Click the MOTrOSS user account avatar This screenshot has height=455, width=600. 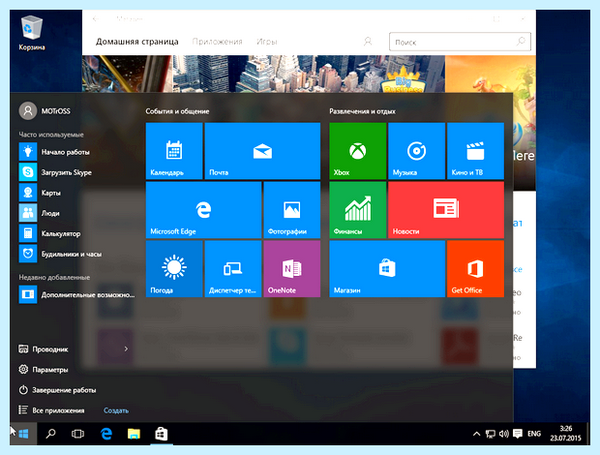click(28, 111)
